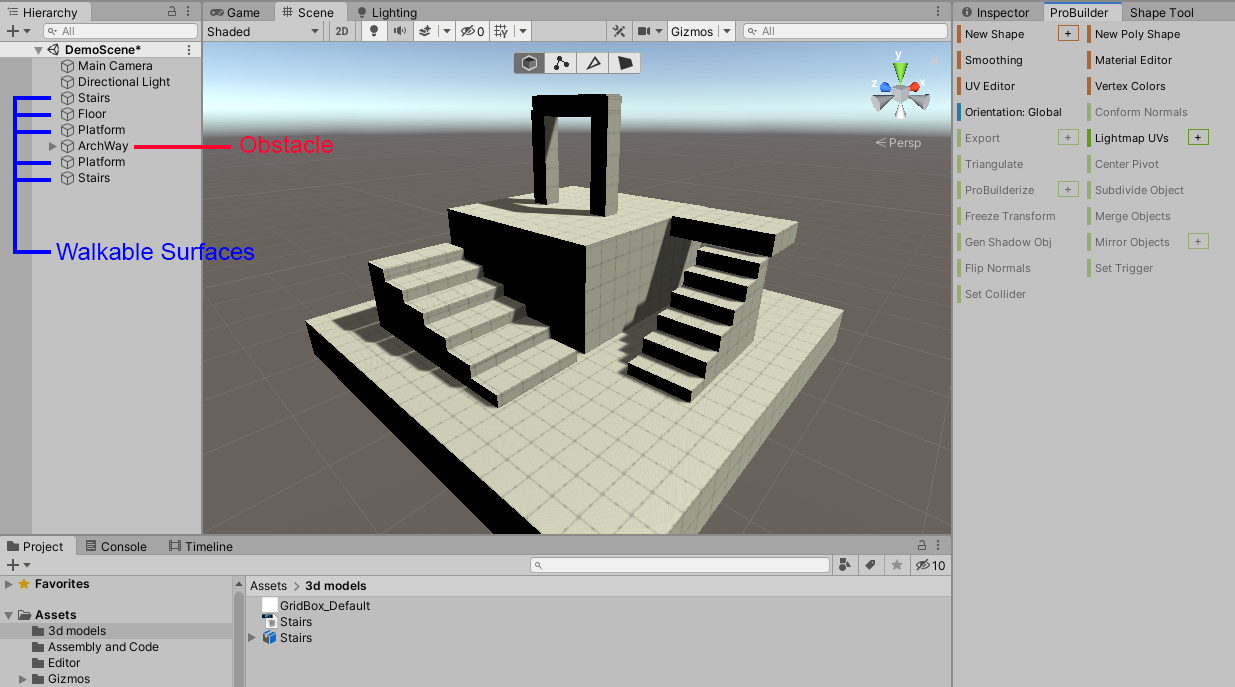
Task: Switch to the Shape Tool tab
Action: (x=1161, y=13)
